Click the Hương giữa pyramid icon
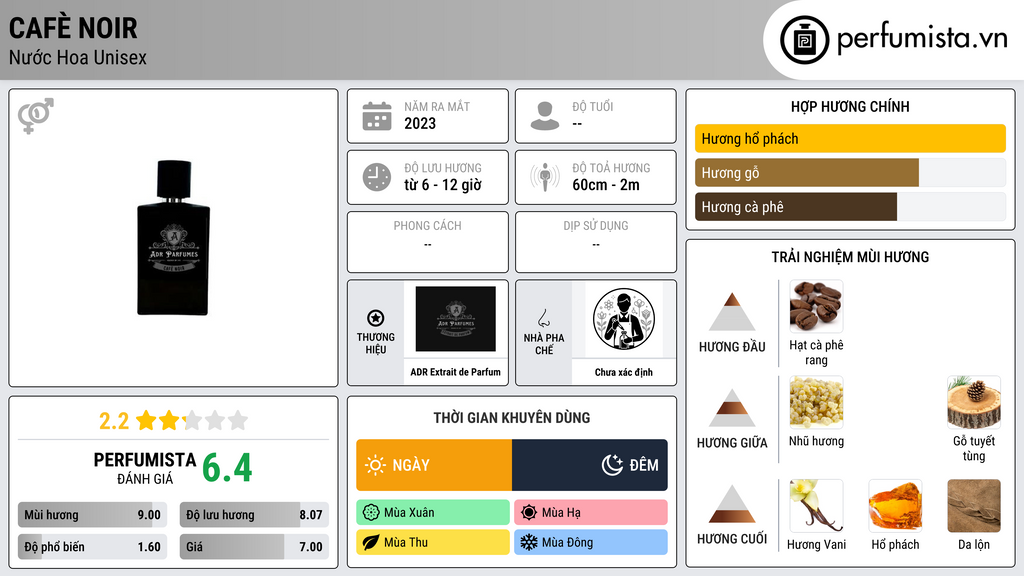The image size is (1024, 576). click(x=732, y=408)
